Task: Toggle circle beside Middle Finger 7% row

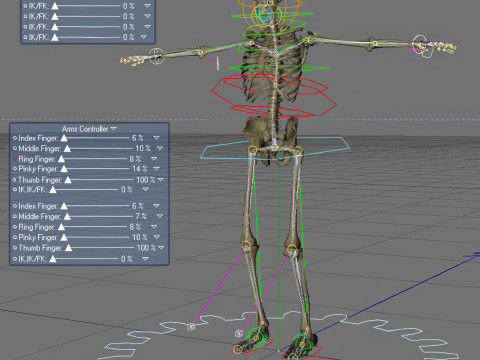Action: pos(15,216)
